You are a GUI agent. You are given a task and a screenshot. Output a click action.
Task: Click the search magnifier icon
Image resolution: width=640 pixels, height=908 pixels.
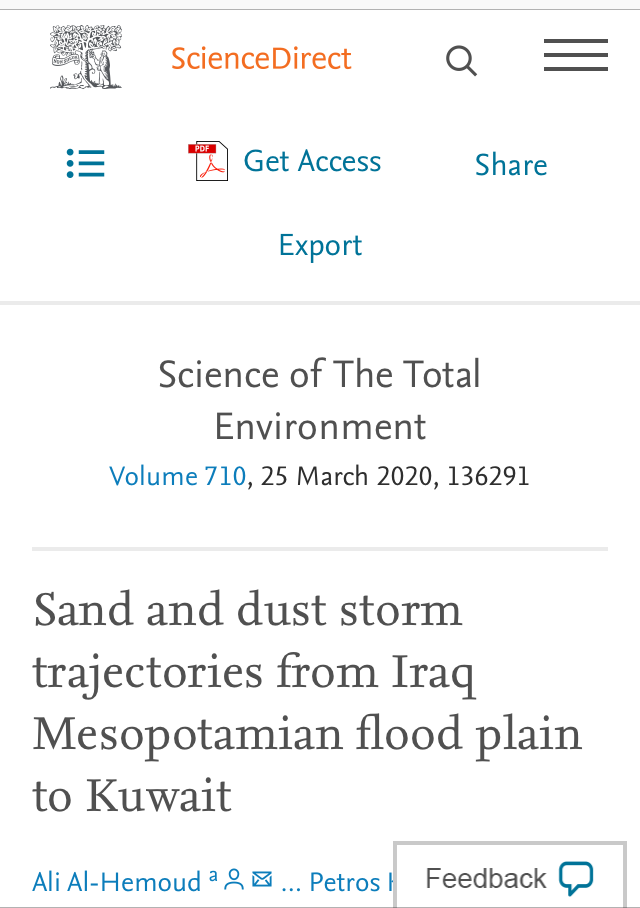[461, 61]
